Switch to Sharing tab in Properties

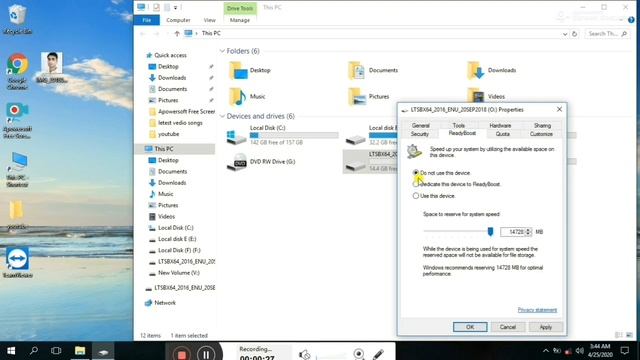point(542,126)
